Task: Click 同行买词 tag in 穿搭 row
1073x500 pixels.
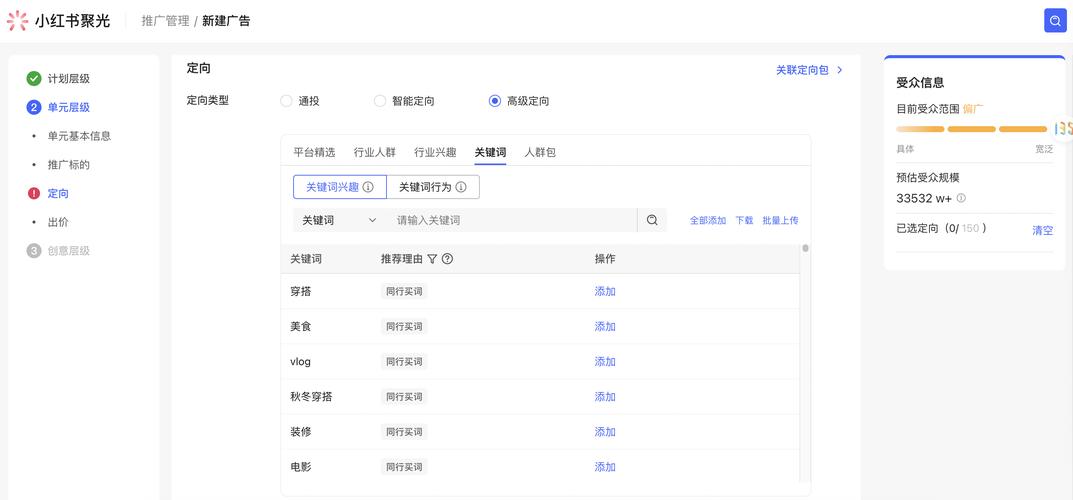Action: point(404,291)
